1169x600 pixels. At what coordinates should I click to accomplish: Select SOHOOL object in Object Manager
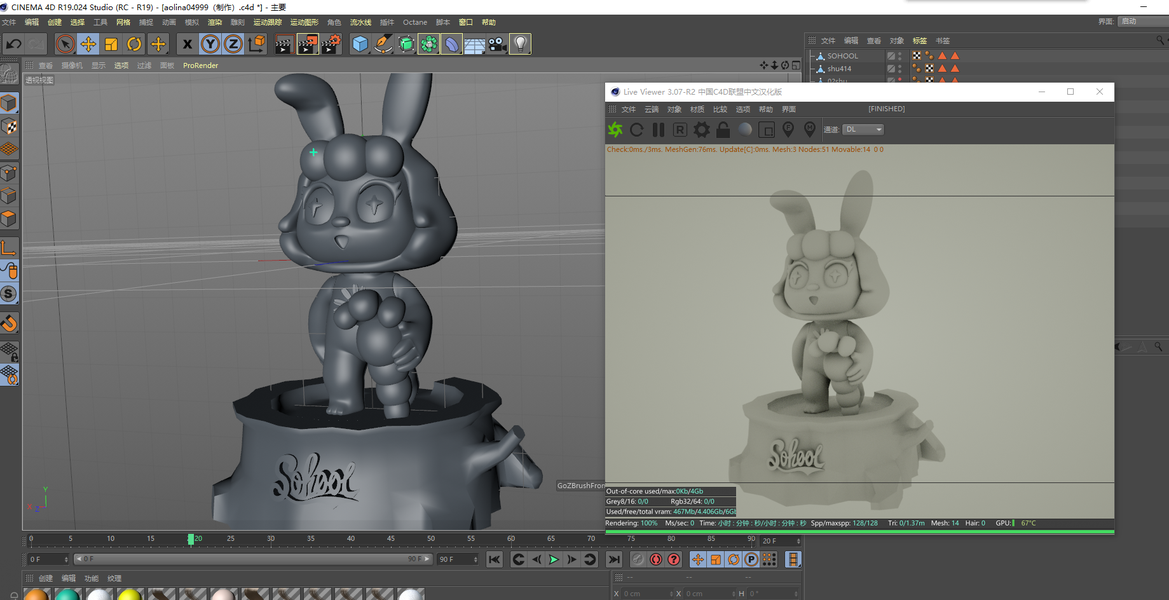point(842,56)
